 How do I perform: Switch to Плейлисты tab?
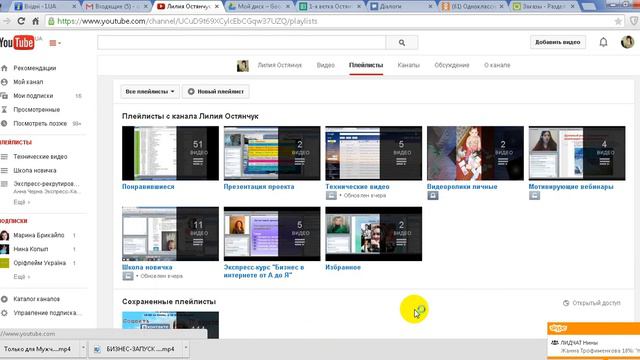[x=366, y=65]
